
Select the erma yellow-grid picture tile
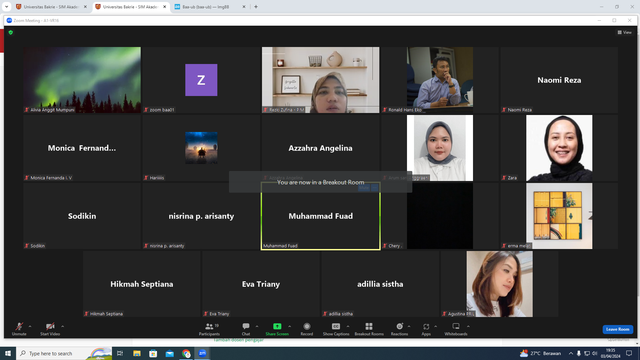click(559, 216)
